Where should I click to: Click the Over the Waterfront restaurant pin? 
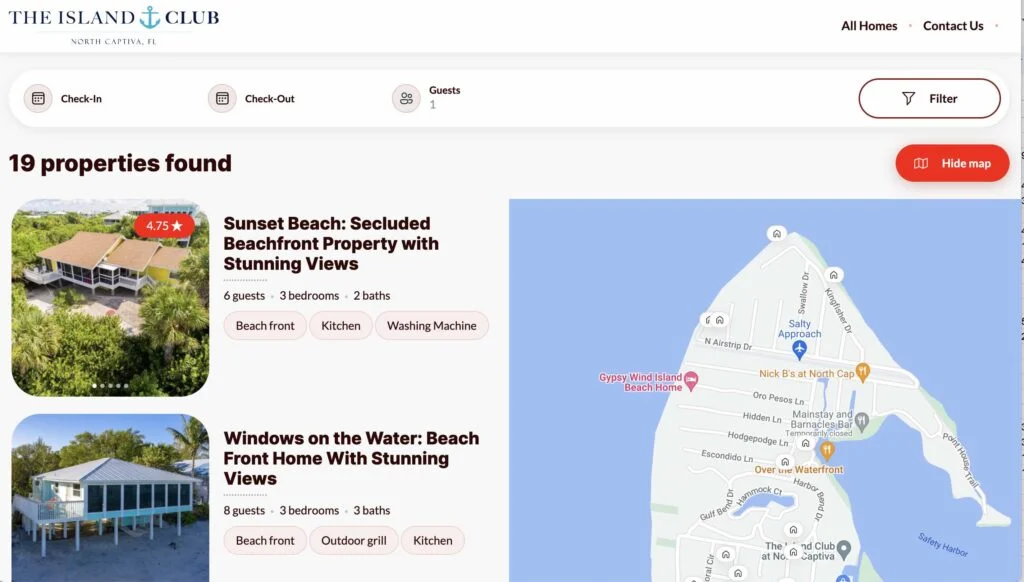pos(827,450)
